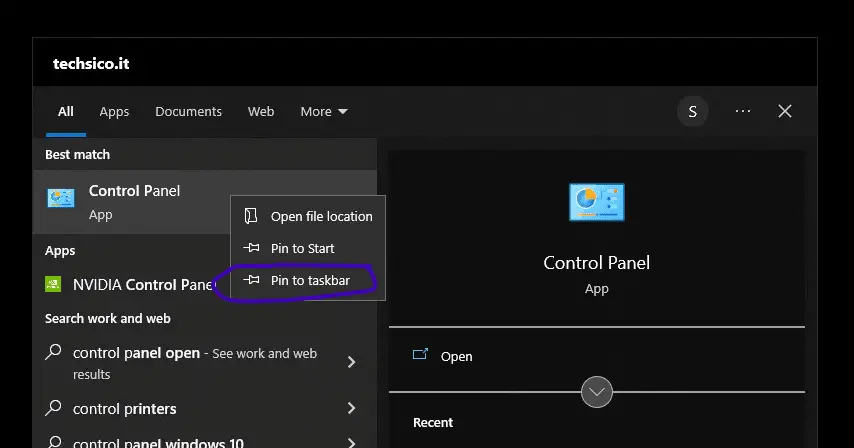The width and height of the screenshot is (854, 448).
Task: Switch to the Documents tab
Action: coord(188,112)
